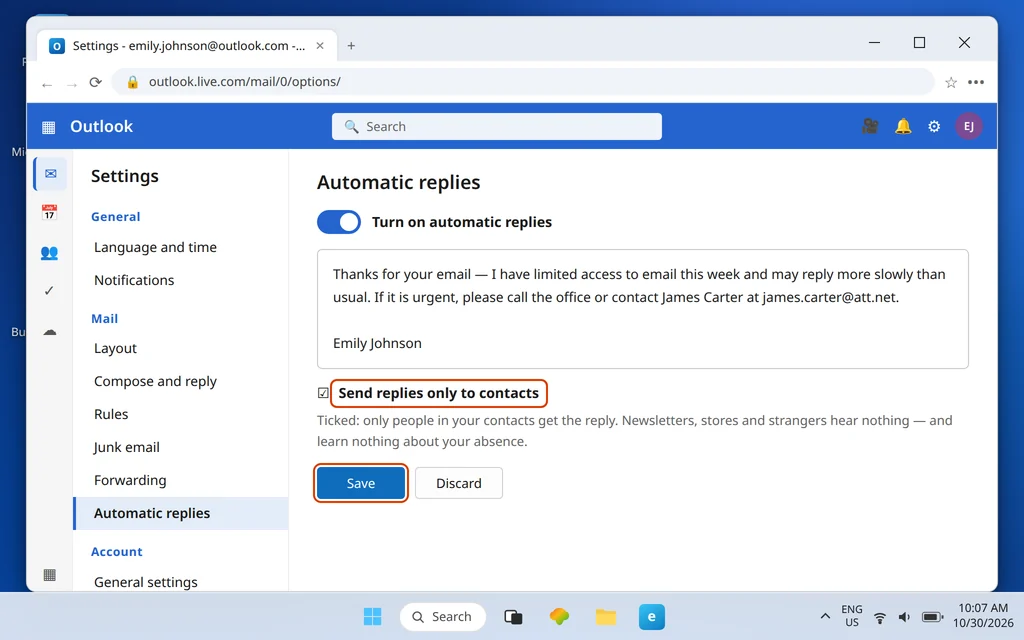This screenshot has width=1024, height=640.
Task: Click the browser forward arrow
Action: (72, 84)
